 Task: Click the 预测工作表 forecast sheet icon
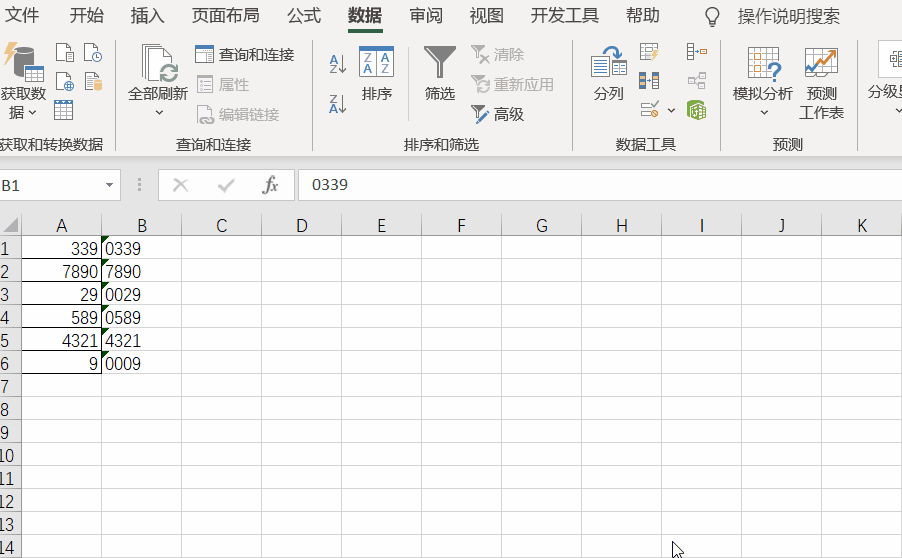(x=821, y=83)
